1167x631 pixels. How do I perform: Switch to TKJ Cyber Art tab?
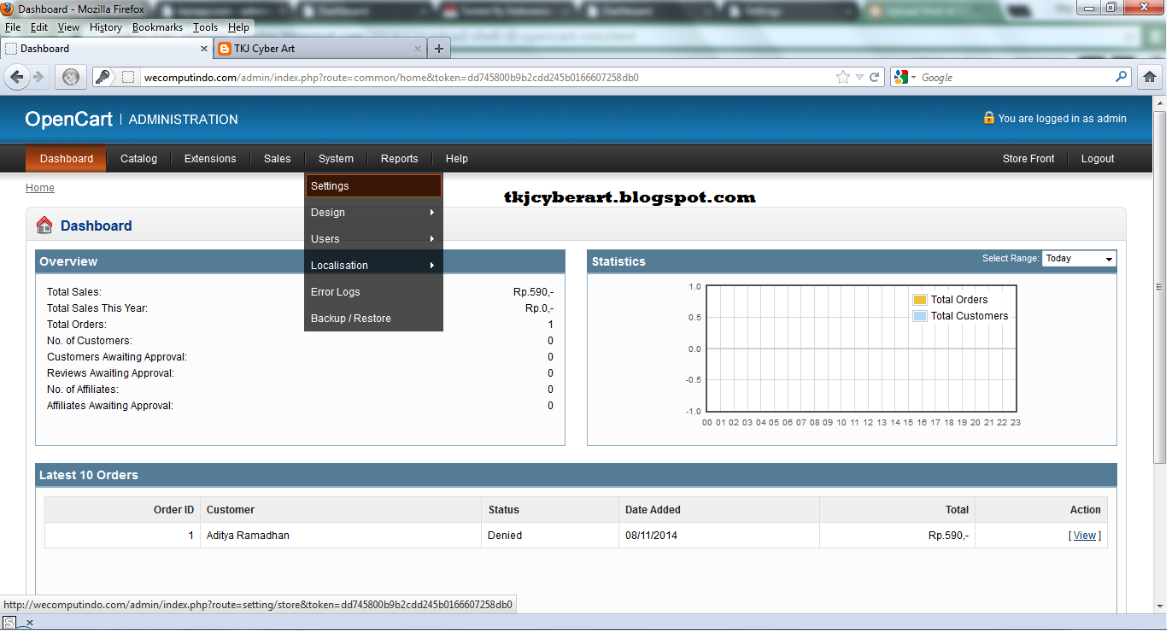[x=319, y=48]
